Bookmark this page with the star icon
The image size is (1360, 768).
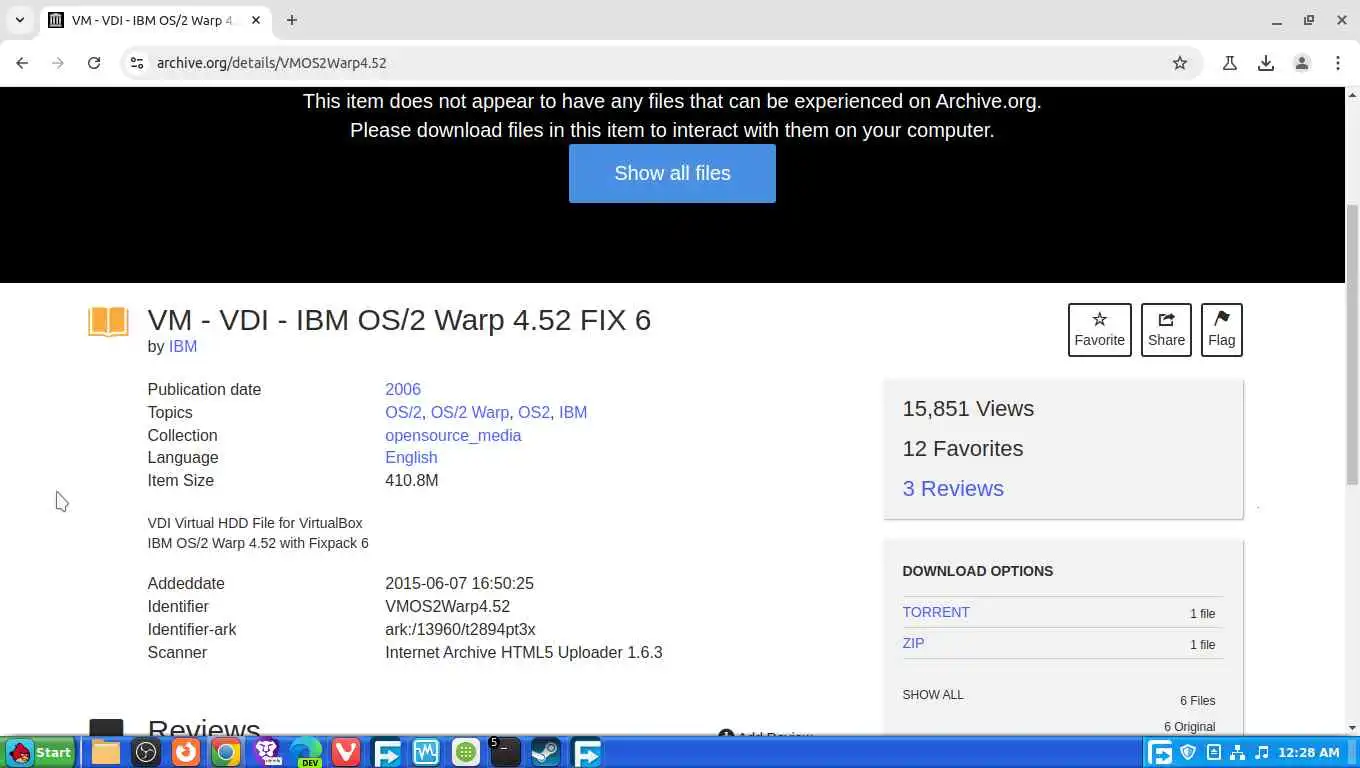click(x=1180, y=63)
